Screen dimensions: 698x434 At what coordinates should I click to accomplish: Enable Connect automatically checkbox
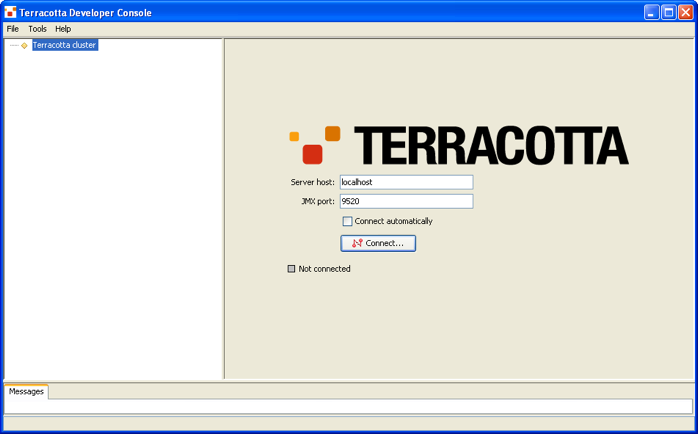click(x=348, y=221)
